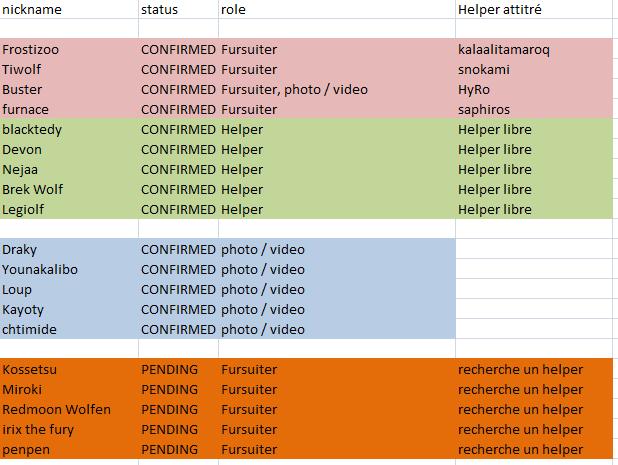This screenshot has height=465, width=618.
Task: Click 'Helper libre' in the Legiolf row
Action: point(494,209)
